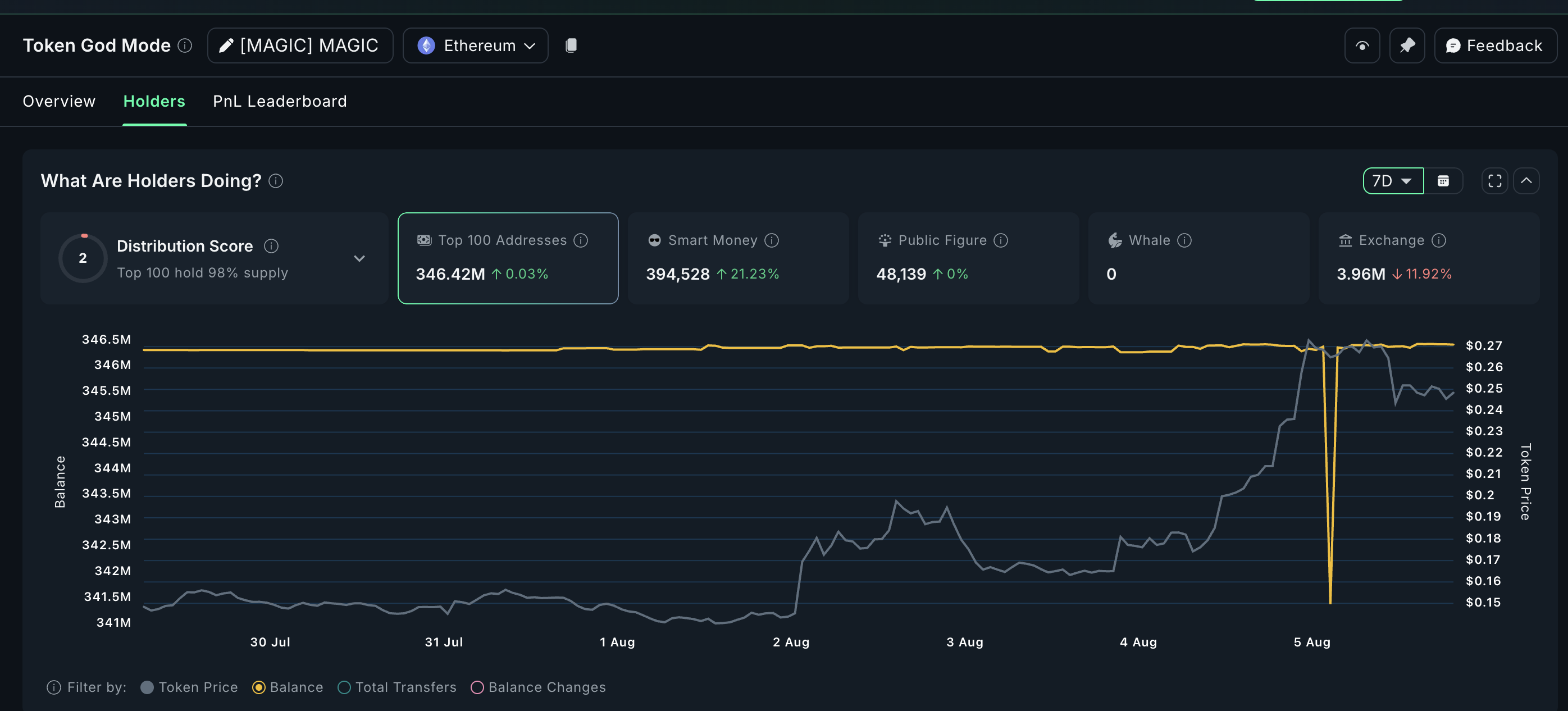Click the Whale card icon
Image resolution: width=1568 pixels, height=711 pixels.
[1115, 240]
